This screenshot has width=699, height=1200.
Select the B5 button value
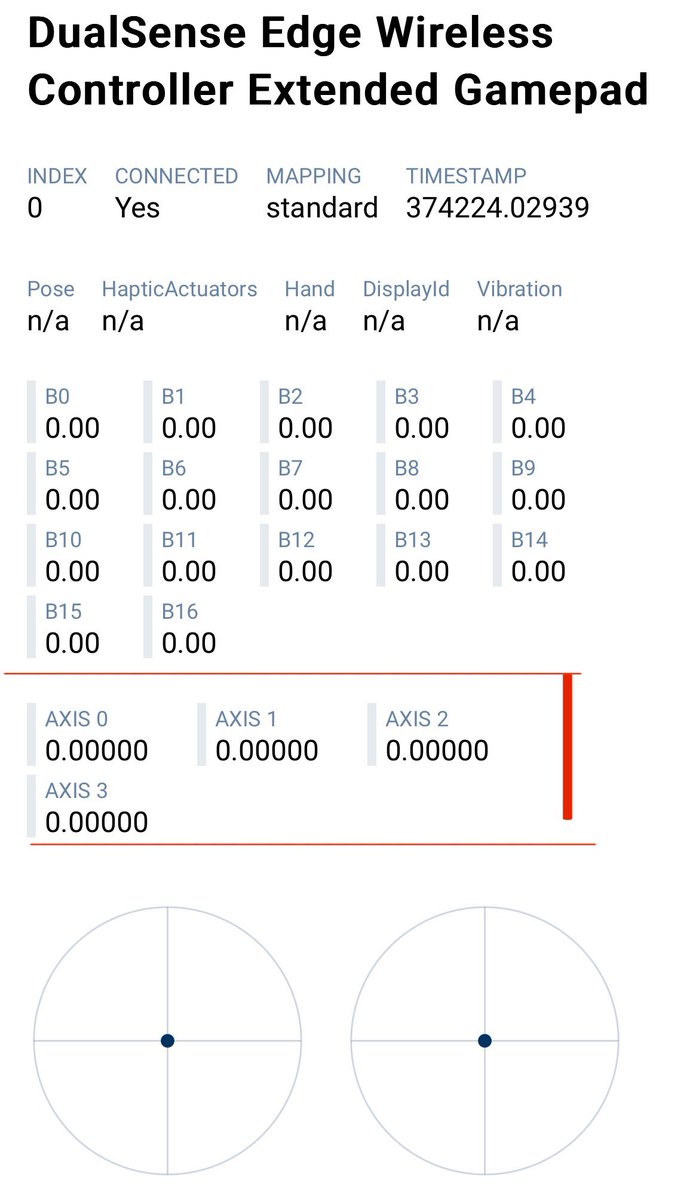(x=73, y=500)
